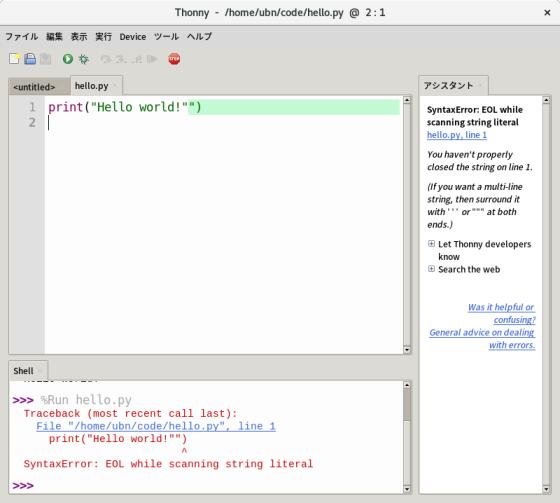Click the traceback File hello.py line 1 link
The width and height of the screenshot is (560, 503).
[156, 426]
